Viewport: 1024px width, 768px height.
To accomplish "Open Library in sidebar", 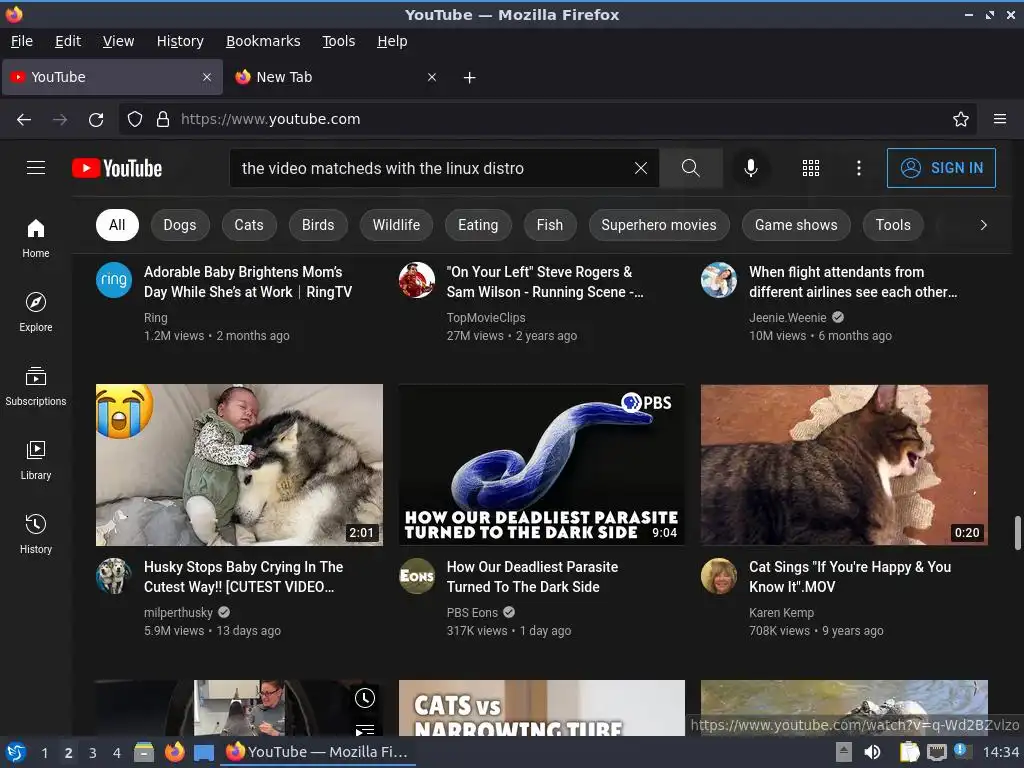I will click(x=36, y=460).
